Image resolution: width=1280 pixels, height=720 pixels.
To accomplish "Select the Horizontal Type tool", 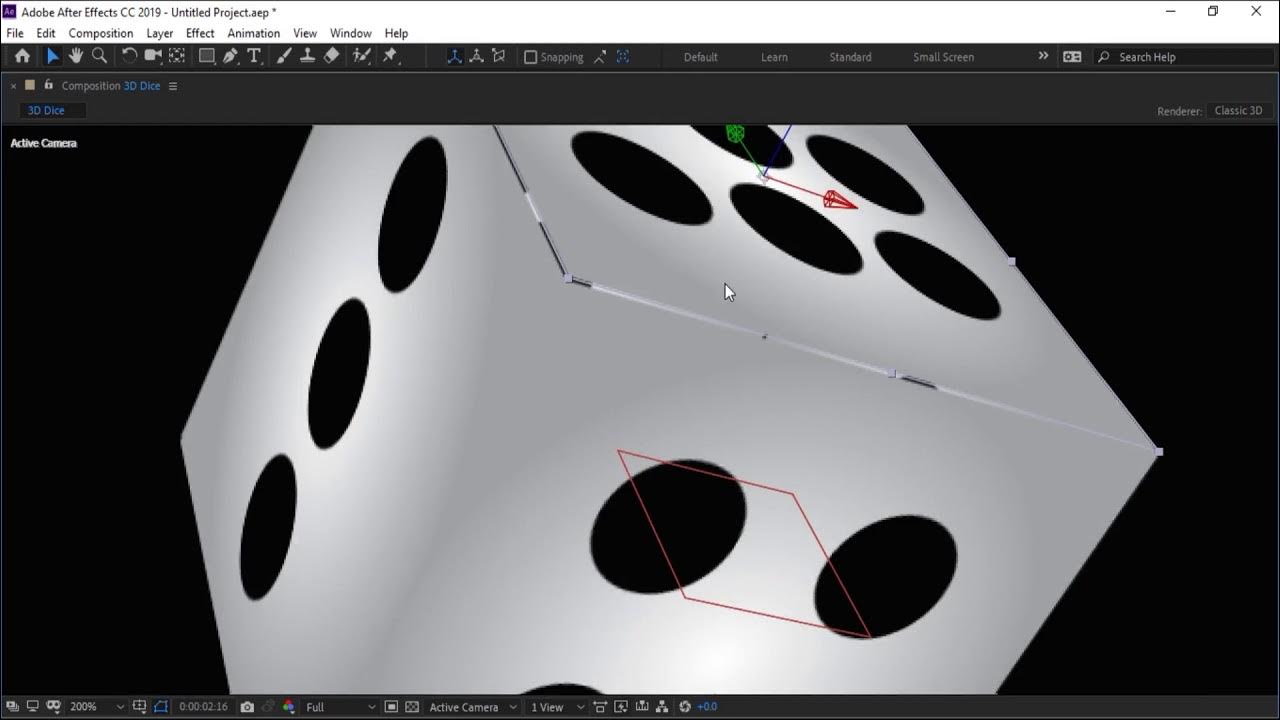I will click(254, 57).
